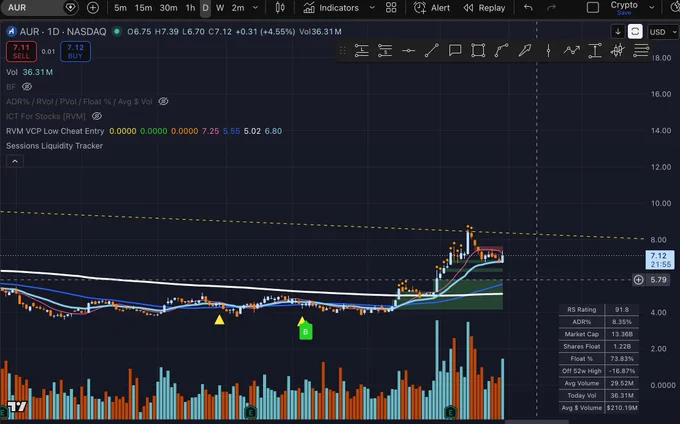
Task: Select the D daily timeframe
Action: tap(206, 8)
